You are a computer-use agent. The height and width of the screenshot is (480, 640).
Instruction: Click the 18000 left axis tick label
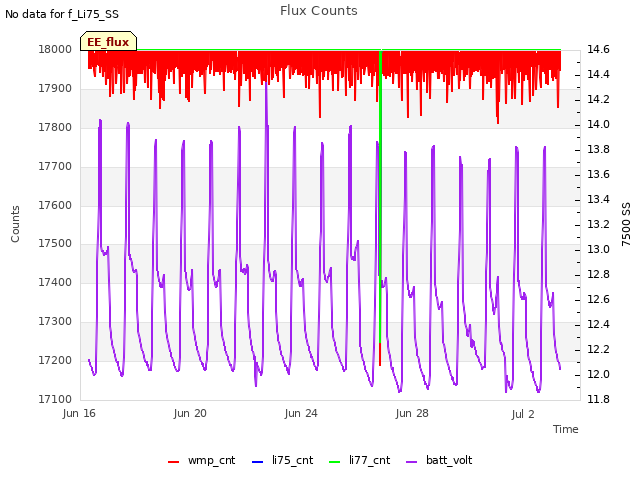click(55, 49)
